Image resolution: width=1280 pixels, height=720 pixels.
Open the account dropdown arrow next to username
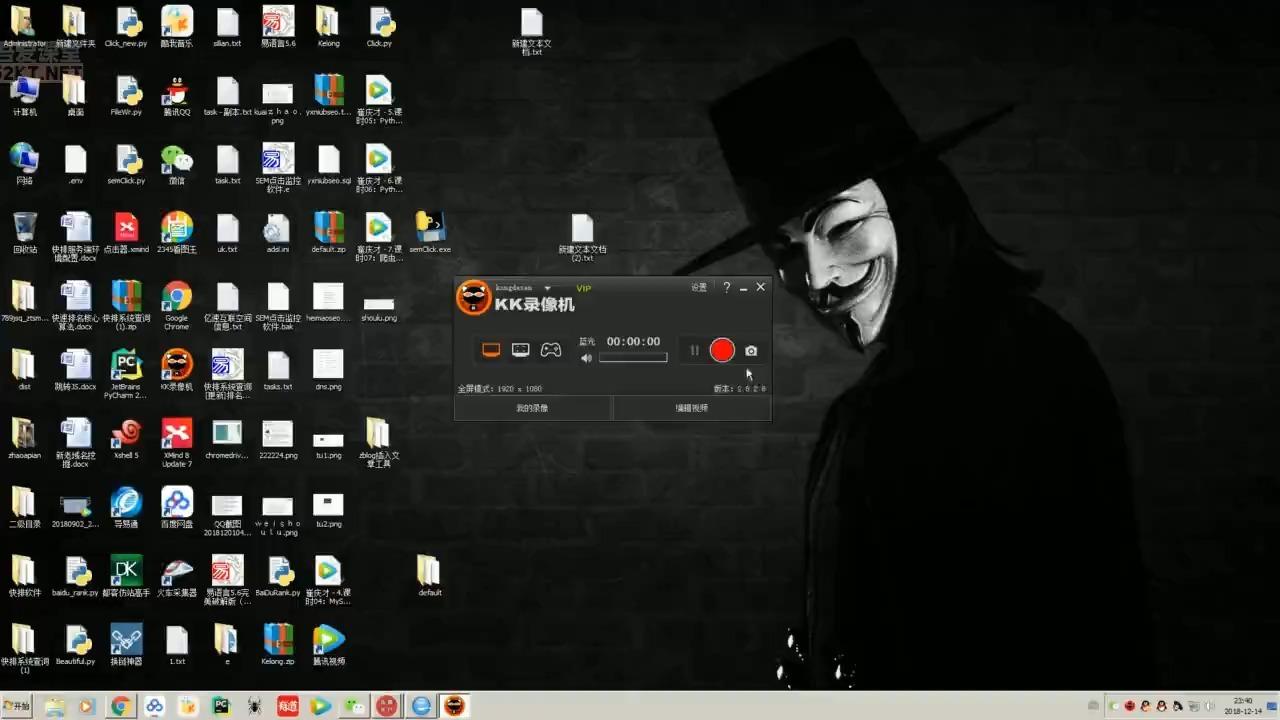[547, 288]
